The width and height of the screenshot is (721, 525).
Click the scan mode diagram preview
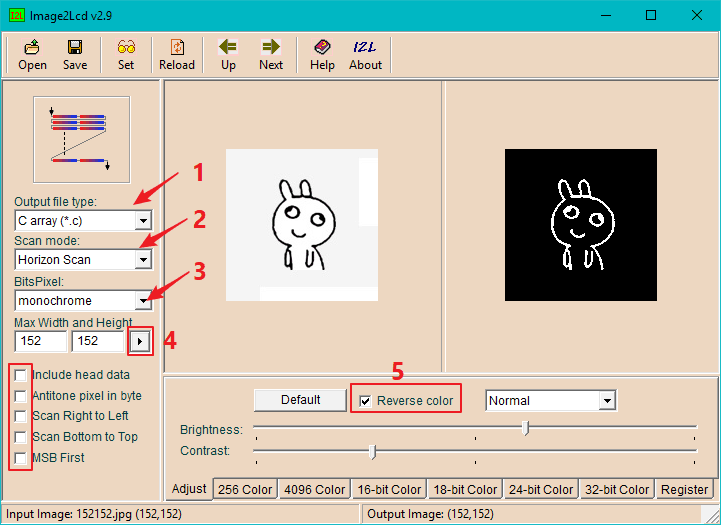[x=82, y=140]
